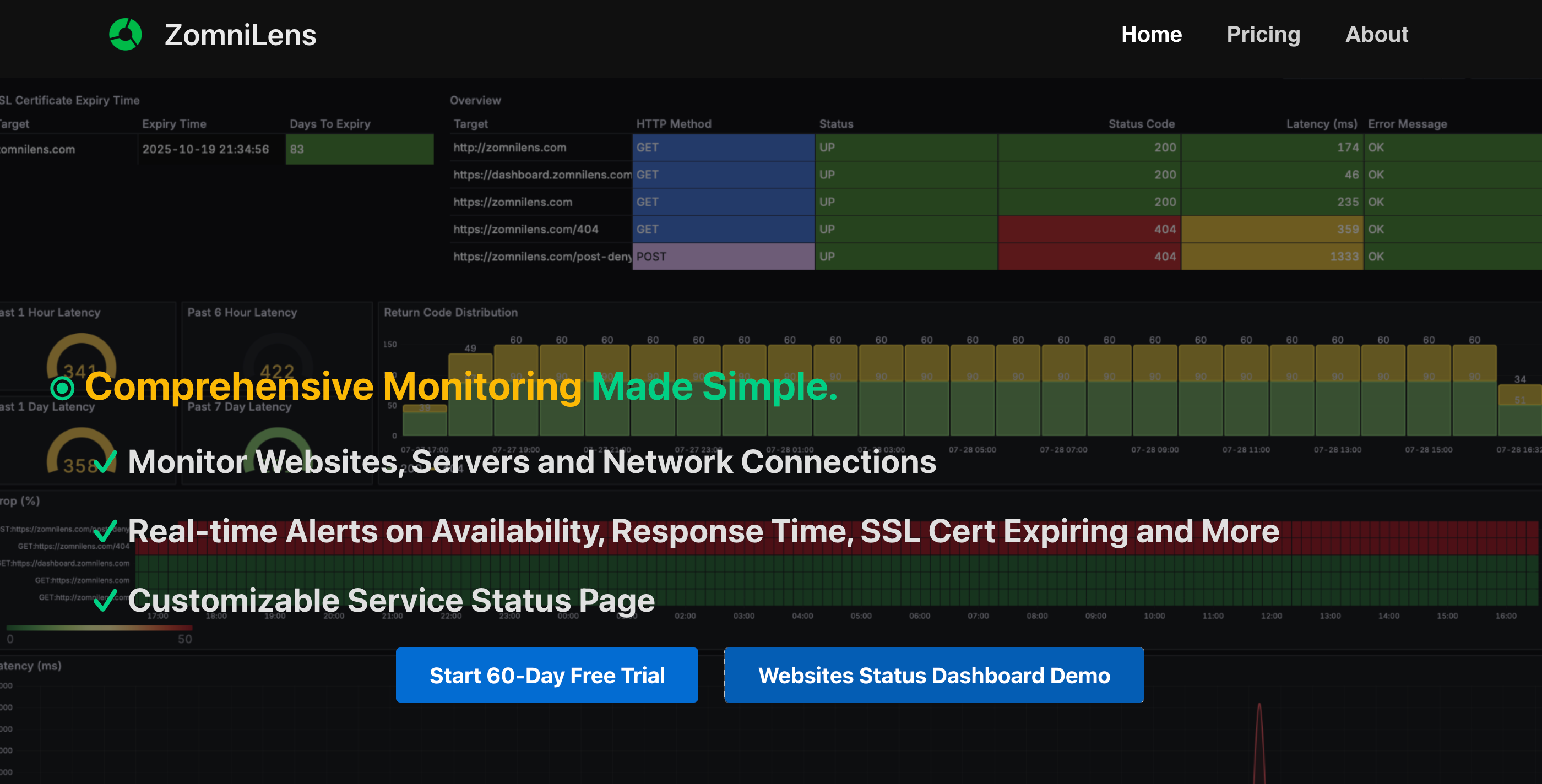Viewport: 1542px width, 784px height.
Task: Click checkmark beside Real-time Alerts line
Action: point(105,531)
